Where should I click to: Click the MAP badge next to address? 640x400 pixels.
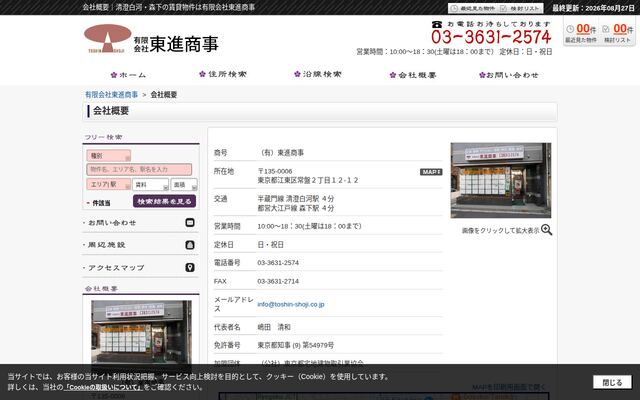pos(431,172)
